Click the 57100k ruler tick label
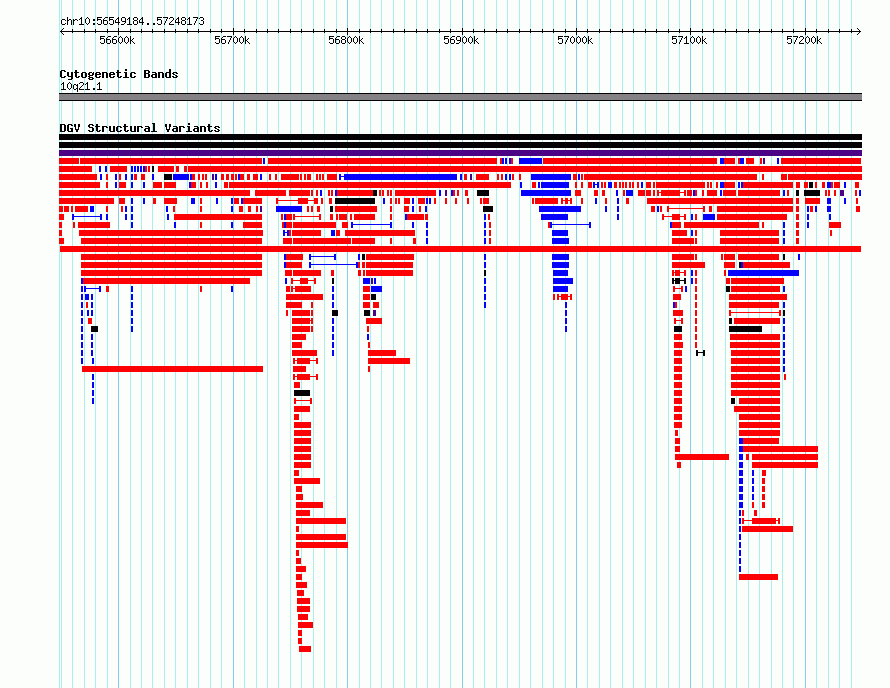The height and width of the screenshot is (688, 890). coord(689,40)
